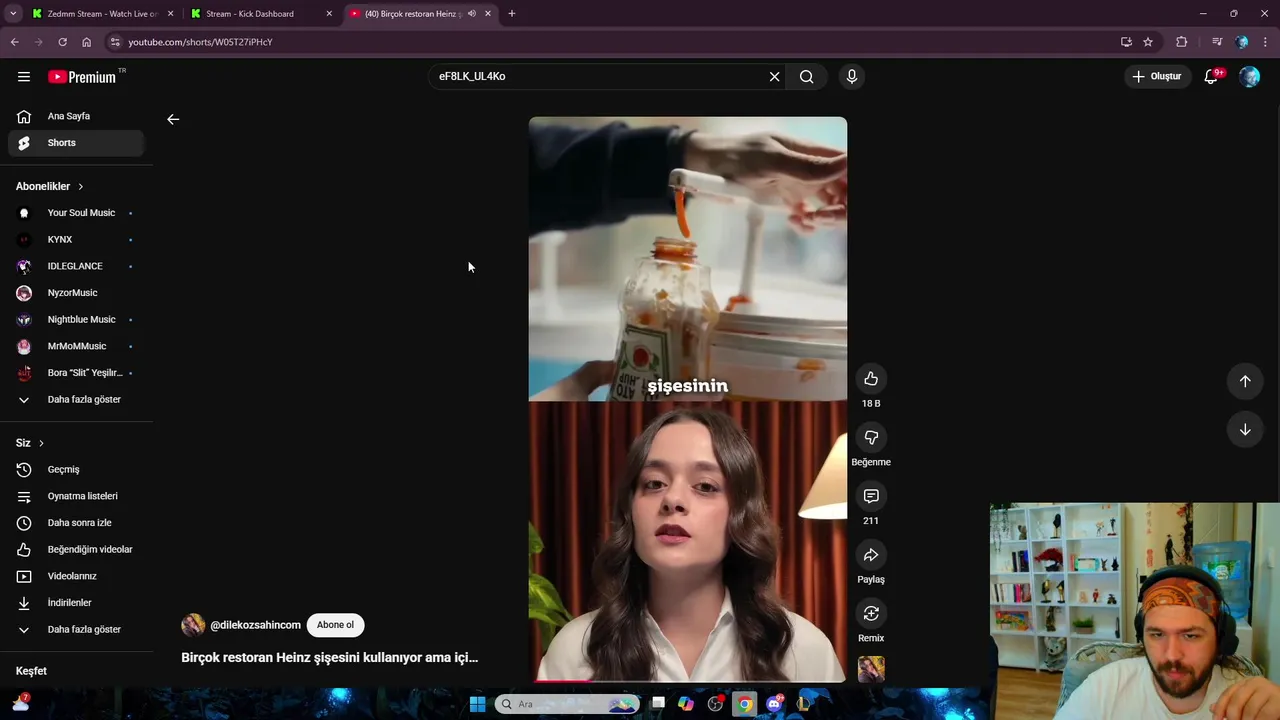The width and height of the screenshot is (1280, 720).
Task: Open Nightblue Music subscription
Action: 76,319
